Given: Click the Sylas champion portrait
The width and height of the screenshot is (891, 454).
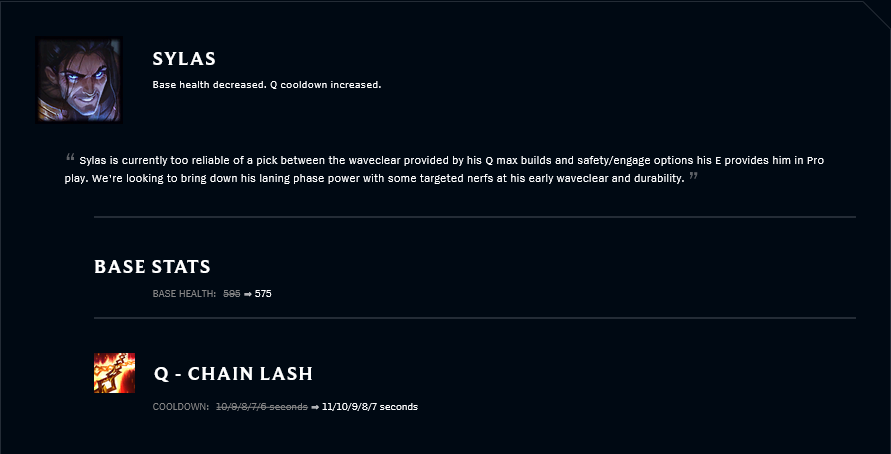Looking at the screenshot, I should (x=79, y=80).
